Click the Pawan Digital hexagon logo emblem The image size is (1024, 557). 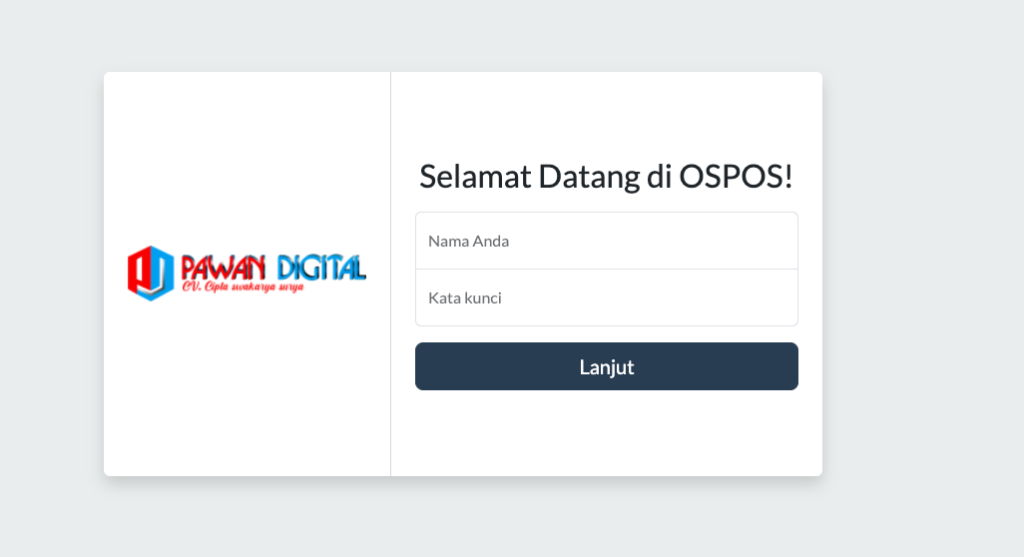[151, 272]
